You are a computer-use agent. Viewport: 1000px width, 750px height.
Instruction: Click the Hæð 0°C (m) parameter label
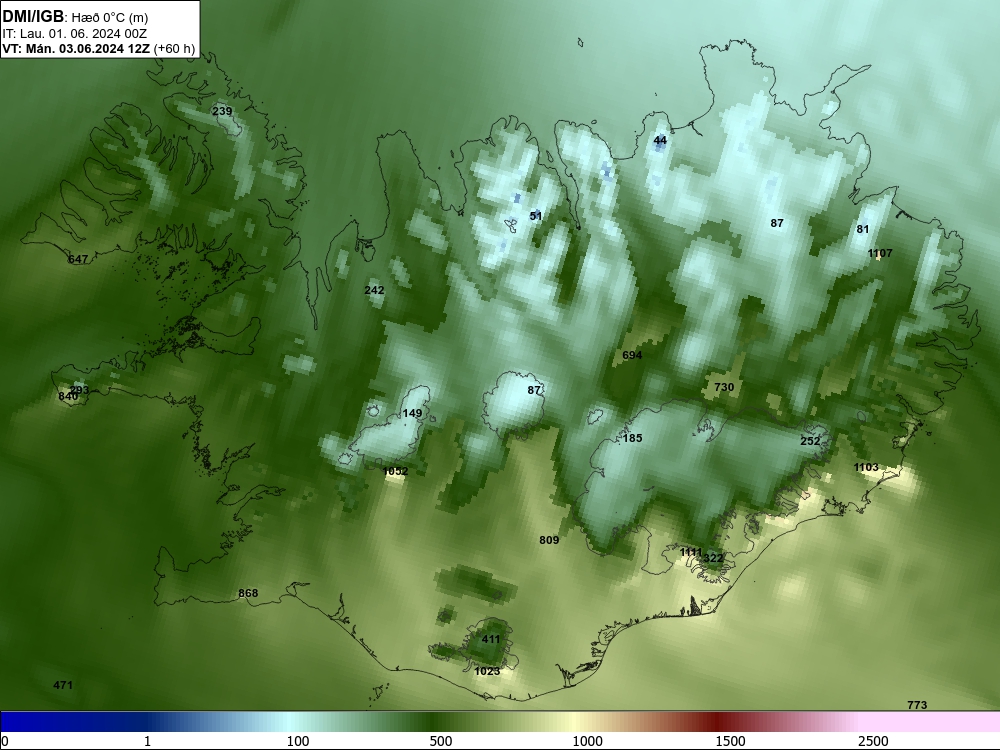pos(110,18)
